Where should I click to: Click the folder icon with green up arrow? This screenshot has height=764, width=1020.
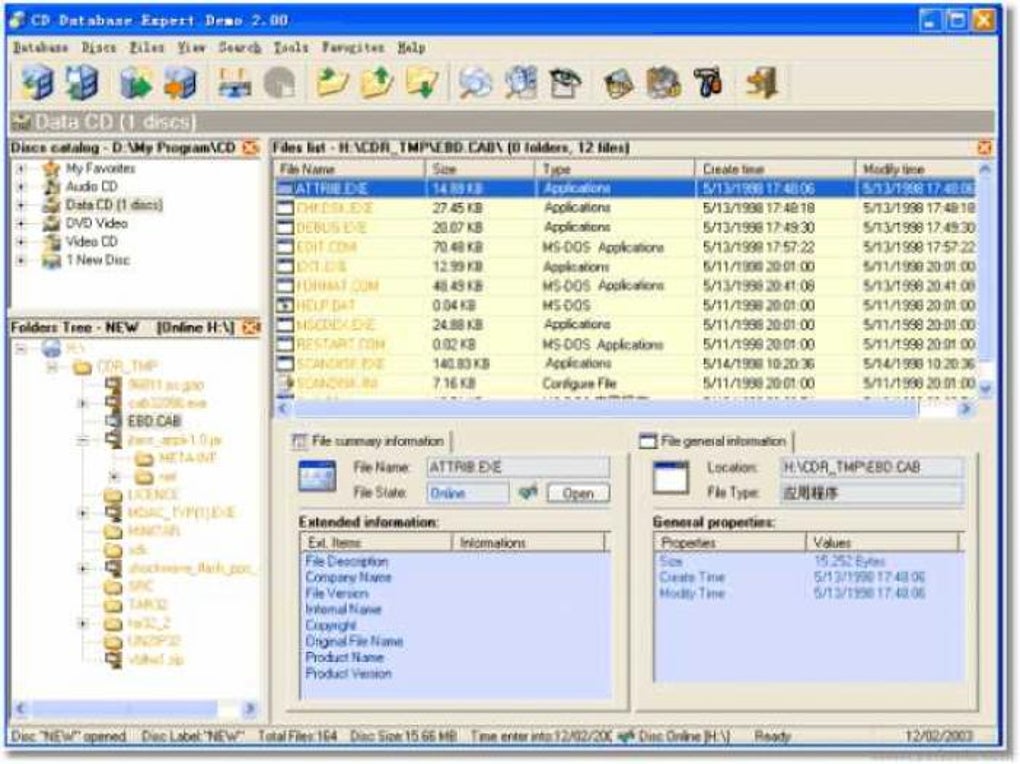[x=377, y=83]
